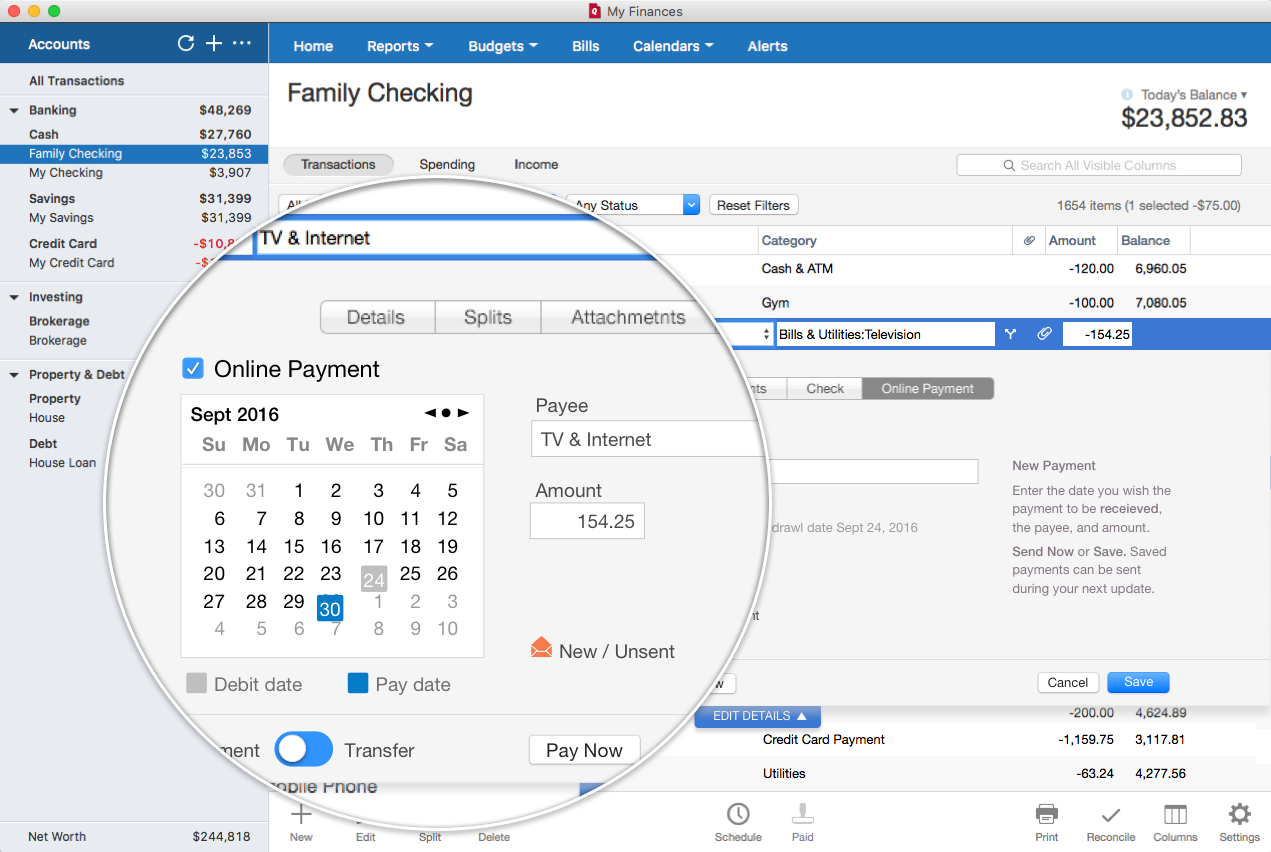Attach a file using the paperclip icon
The height and width of the screenshot is (852, 1271).
1044,333
